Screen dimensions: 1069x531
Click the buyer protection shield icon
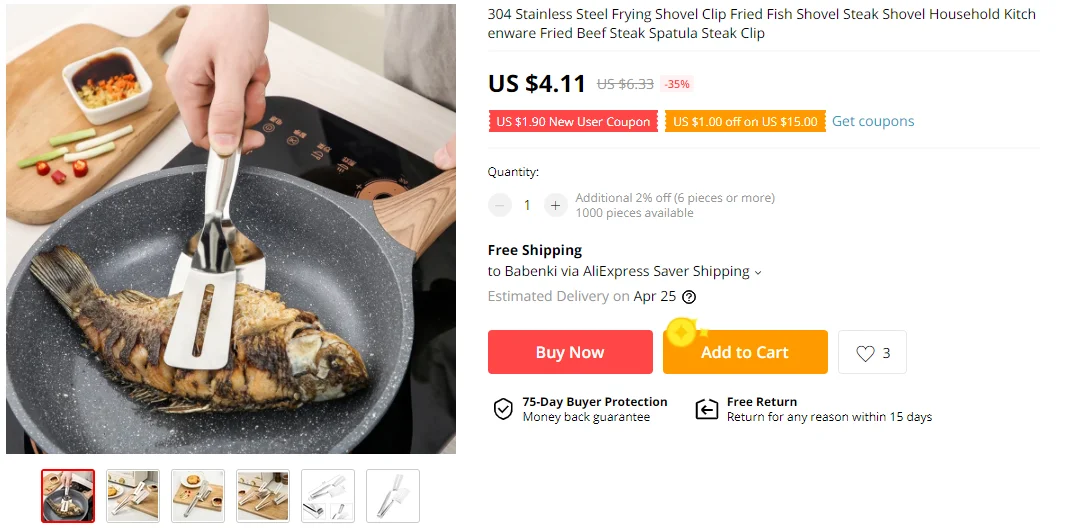tap(504, 409)
